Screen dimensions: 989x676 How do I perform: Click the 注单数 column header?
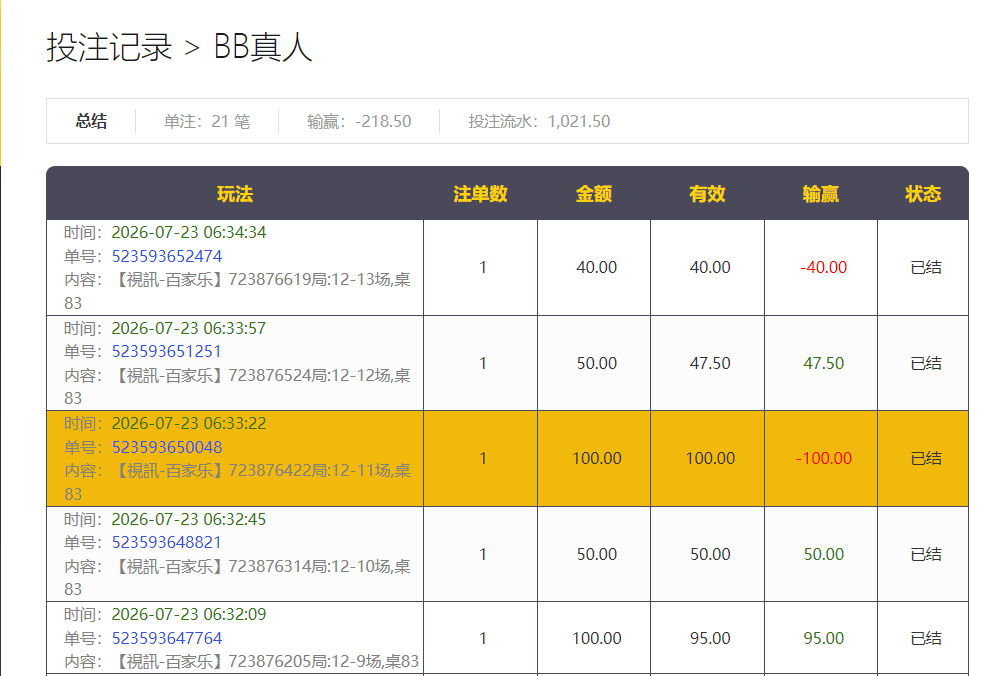[x=480, y=194]
